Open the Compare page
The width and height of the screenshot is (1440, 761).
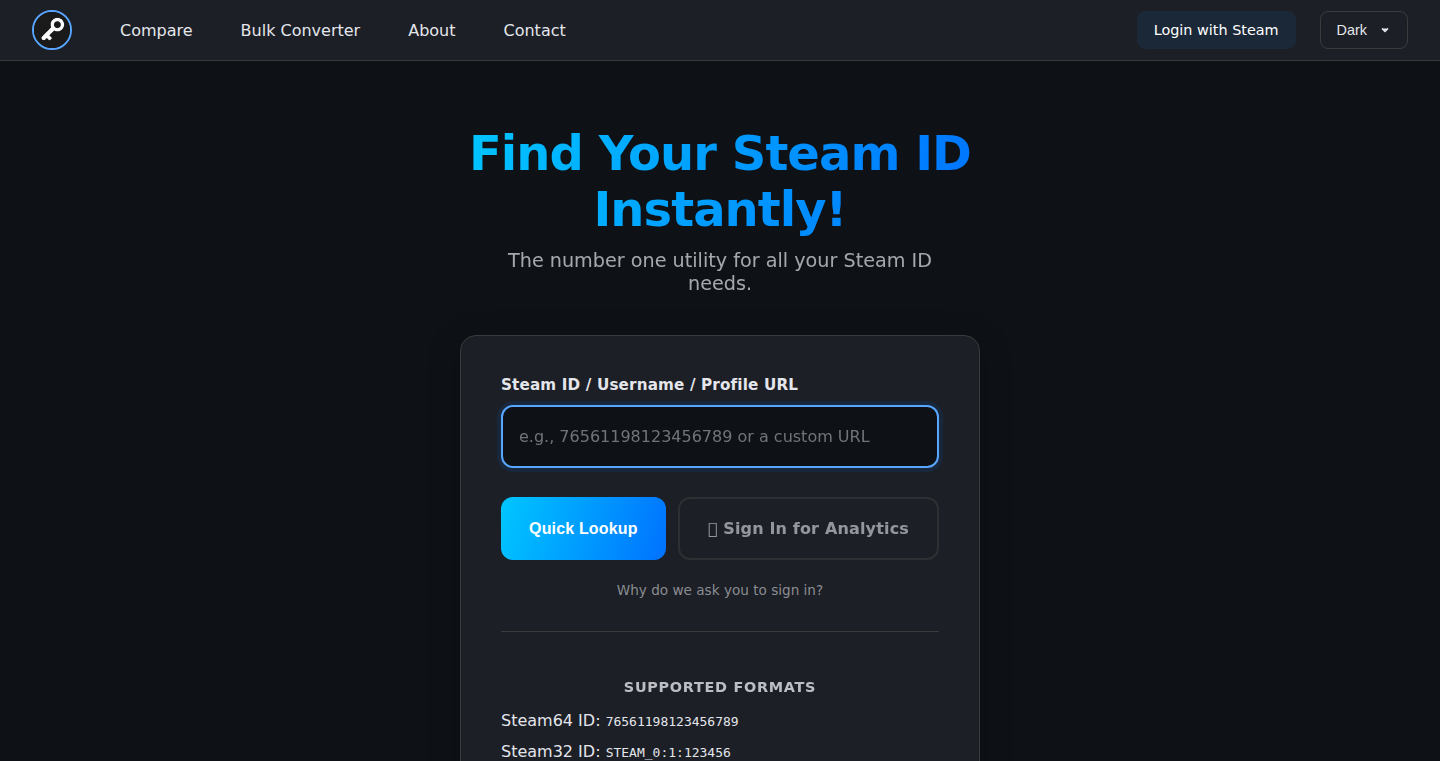[156, 30]
